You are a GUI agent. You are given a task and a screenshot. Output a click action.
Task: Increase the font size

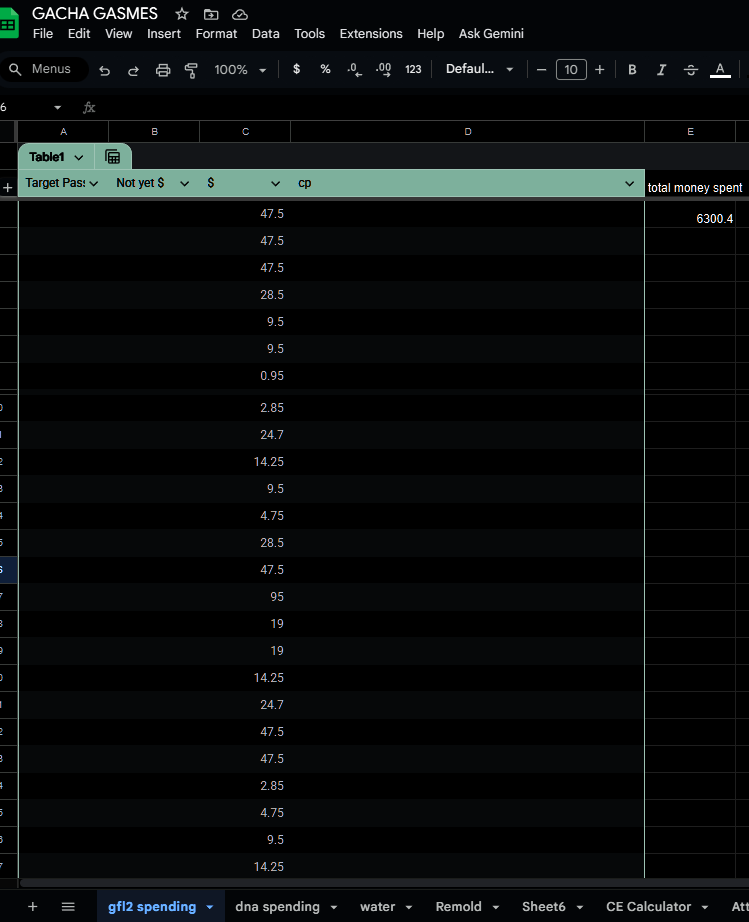tap(600, 69)
